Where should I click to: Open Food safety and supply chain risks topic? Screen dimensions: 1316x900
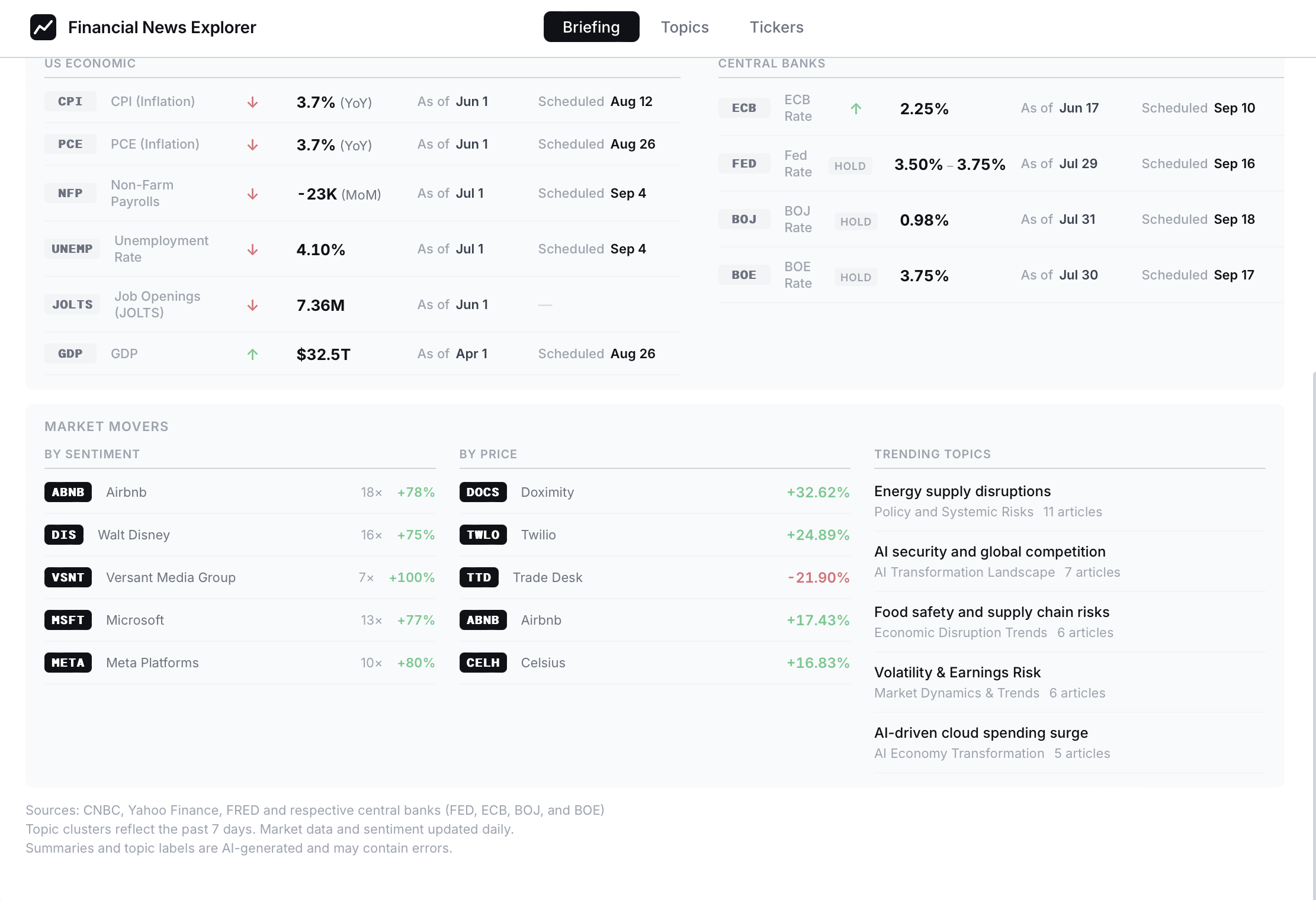992,612
